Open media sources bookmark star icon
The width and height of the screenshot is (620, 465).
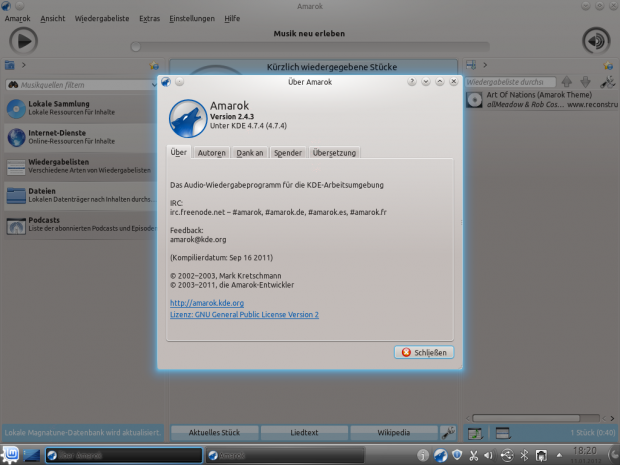pos(154,66)
